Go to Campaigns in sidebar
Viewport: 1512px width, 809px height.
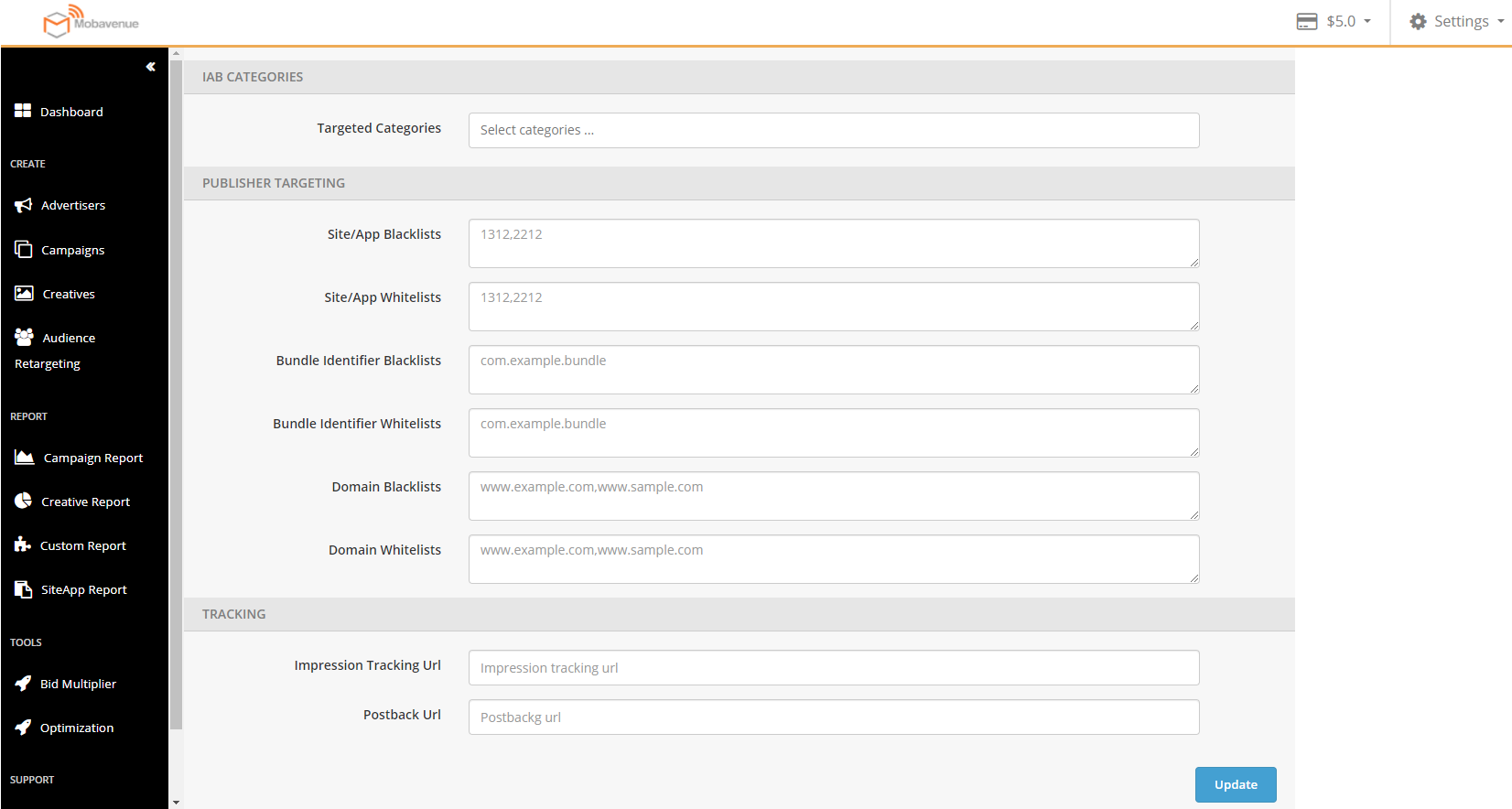click(x=72, y=250)
